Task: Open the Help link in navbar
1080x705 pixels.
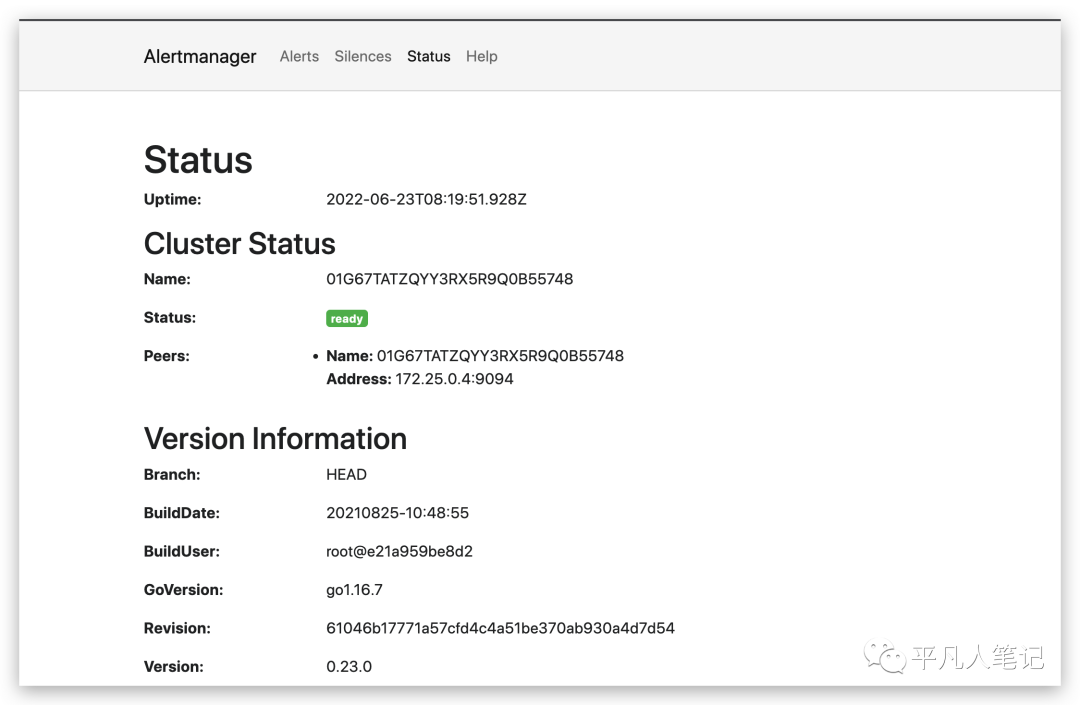Action: (x=481, y=57)
